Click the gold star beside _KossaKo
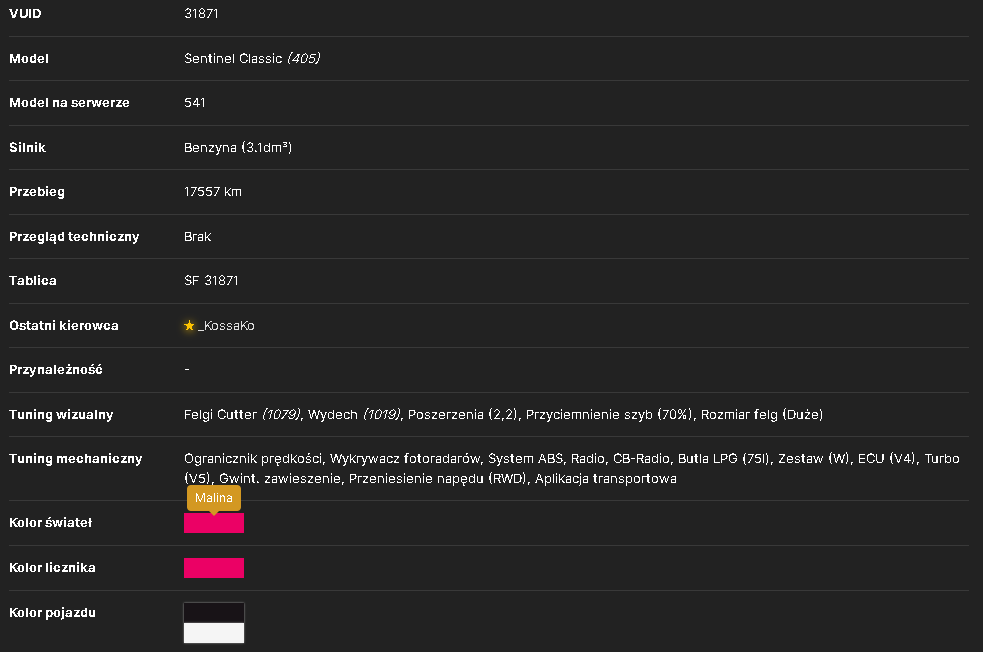Viewport: 983px width, 652px height. point(189,325)
